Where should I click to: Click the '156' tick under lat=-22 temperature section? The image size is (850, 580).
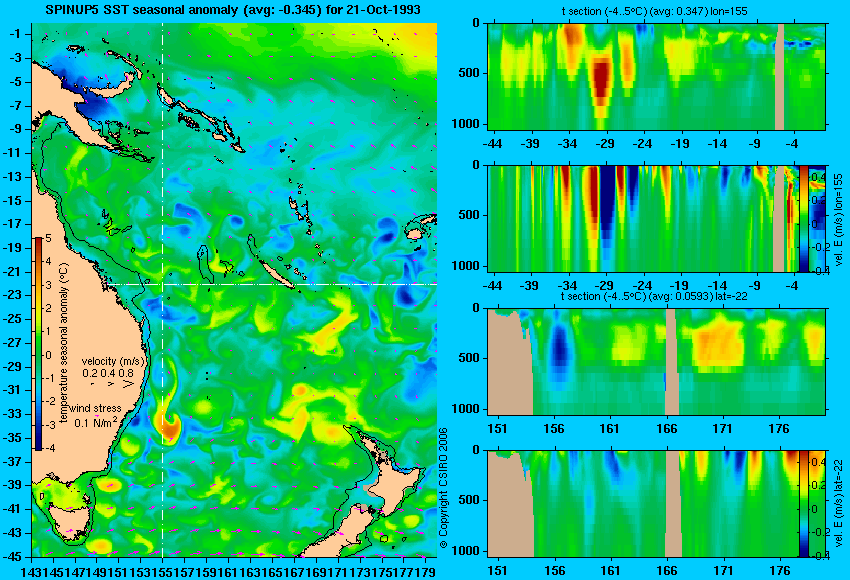point(553,429)
